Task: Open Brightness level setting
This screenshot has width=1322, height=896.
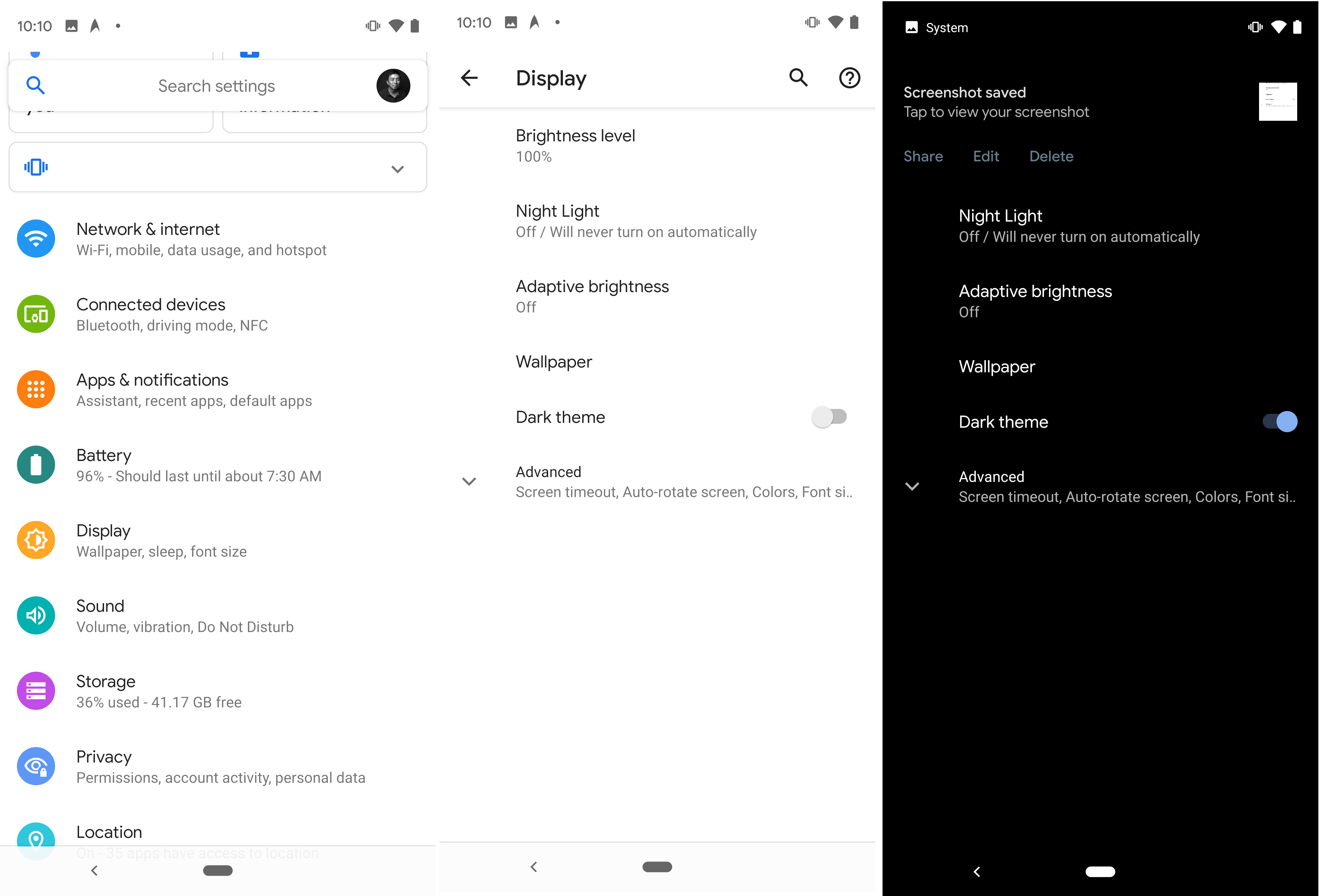Action: pyautogui.click(x=575, y=145)
